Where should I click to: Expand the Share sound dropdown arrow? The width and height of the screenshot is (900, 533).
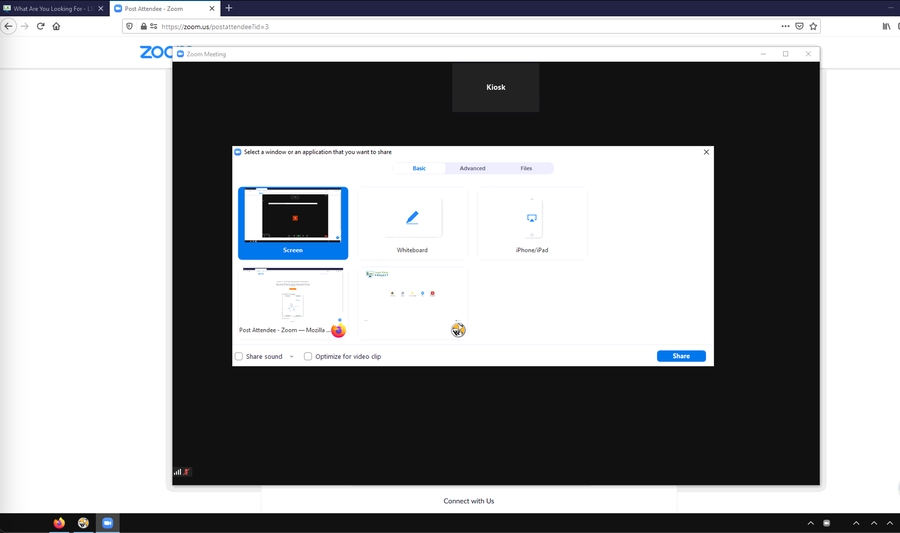292,356
